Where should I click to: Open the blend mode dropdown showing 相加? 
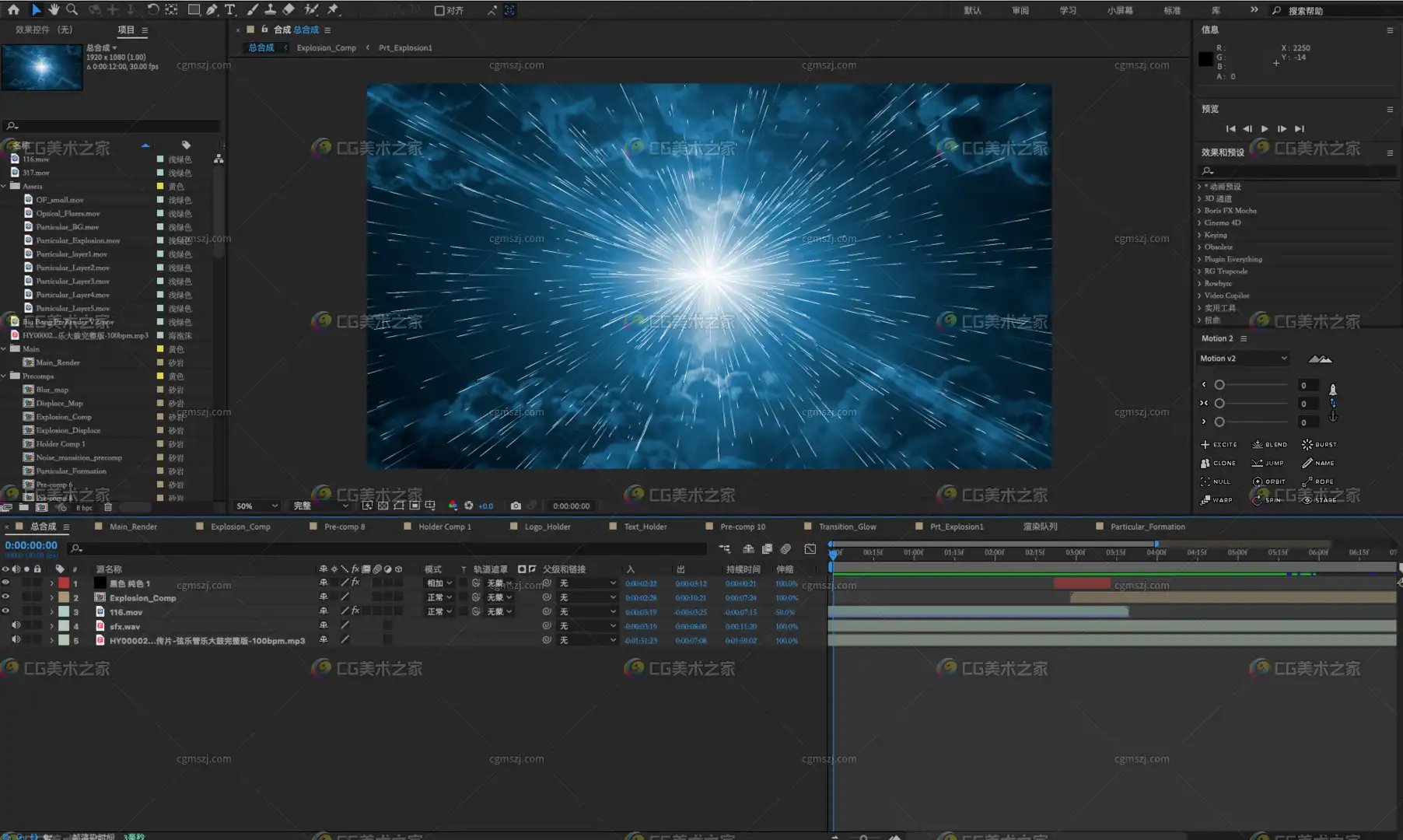tap(439, 583)
